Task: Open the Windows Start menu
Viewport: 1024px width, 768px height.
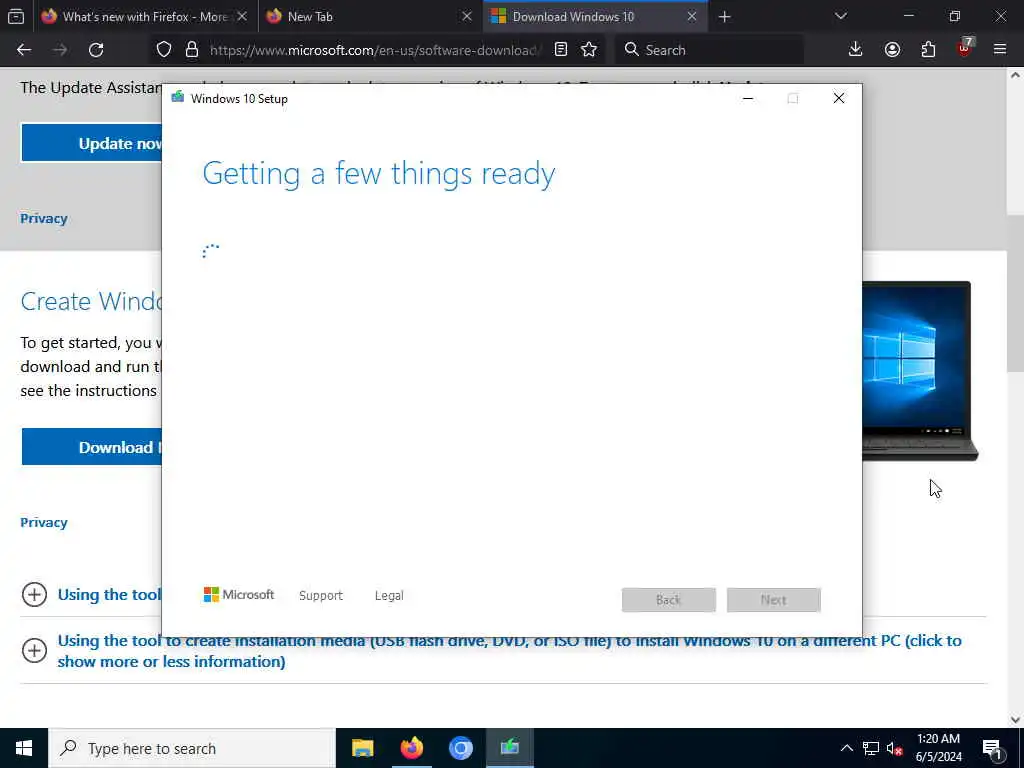Action: (x=24, y=748)
